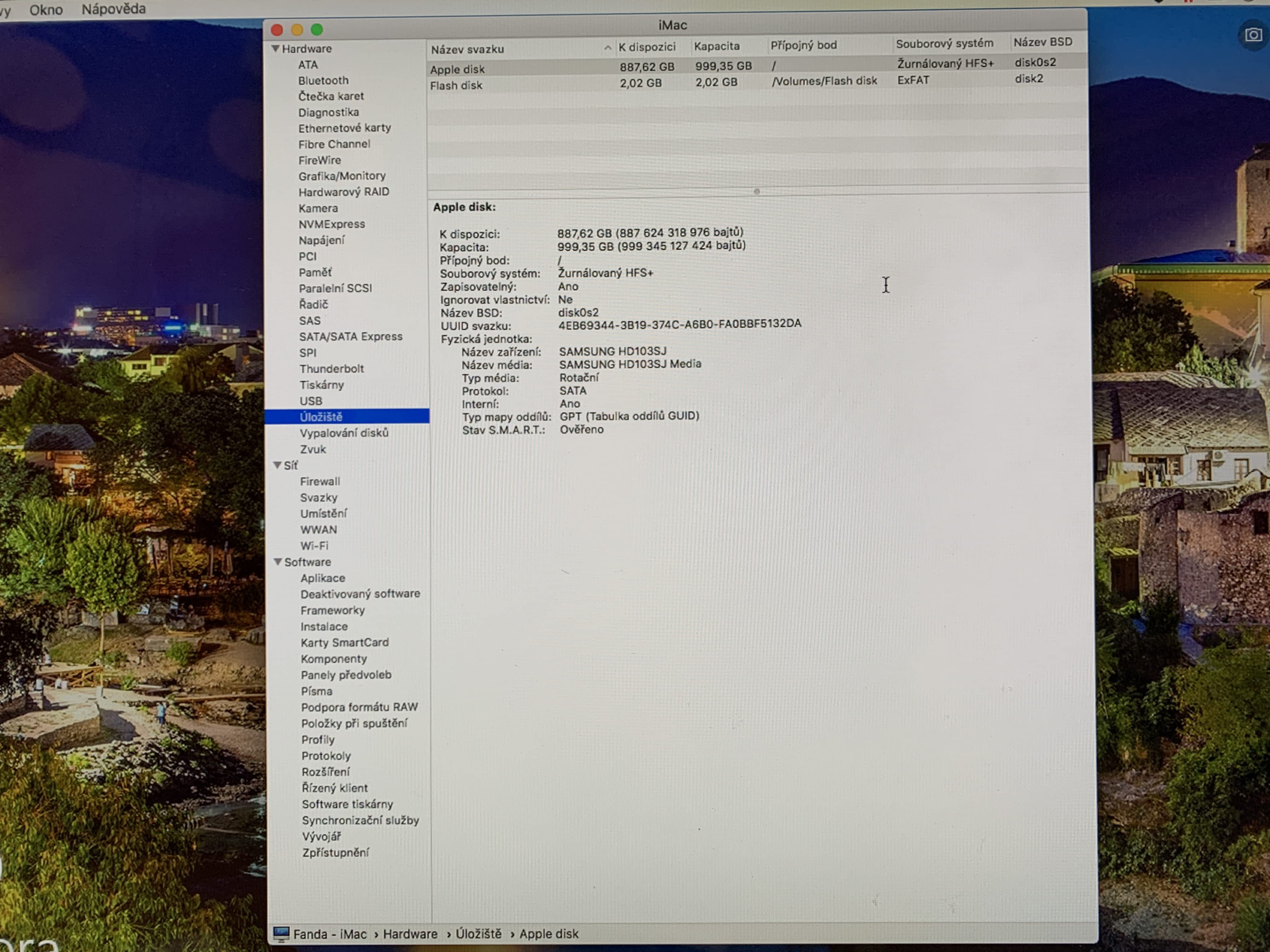The image size is (1270, 952).
Task: Select USB in the sidebar
Action: pyautogui.click(x=311, y=401)
